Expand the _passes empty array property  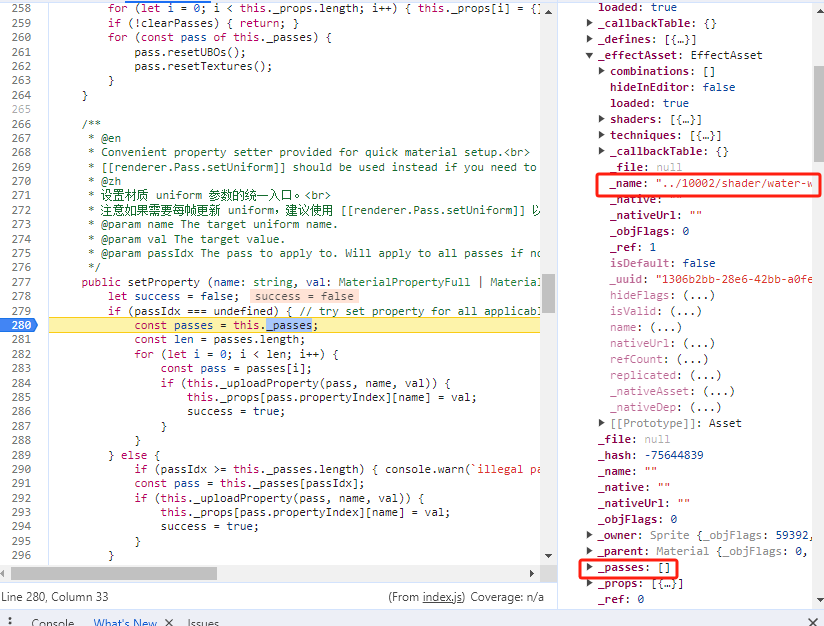pyautogui.click(x=590, y=567)
